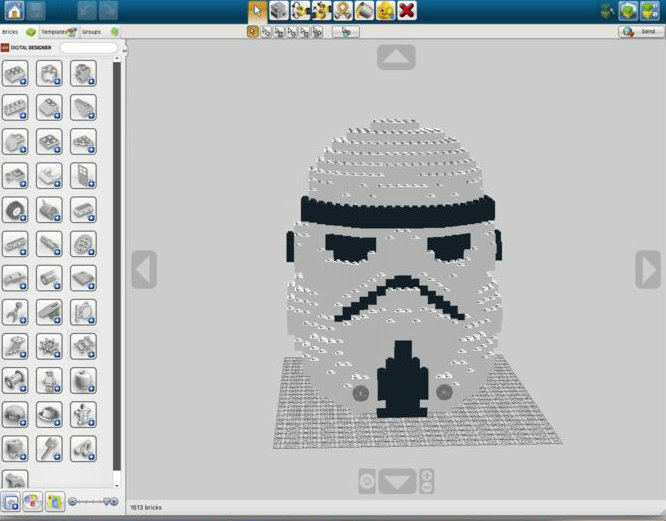Click the Send button

pos(641,31)
